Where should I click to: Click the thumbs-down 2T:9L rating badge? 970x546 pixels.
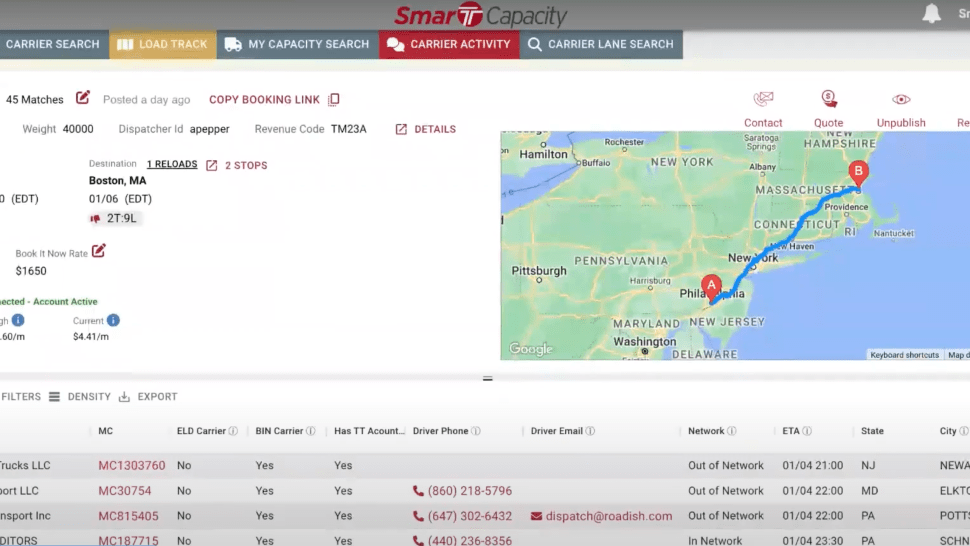[x=114, y=218]
